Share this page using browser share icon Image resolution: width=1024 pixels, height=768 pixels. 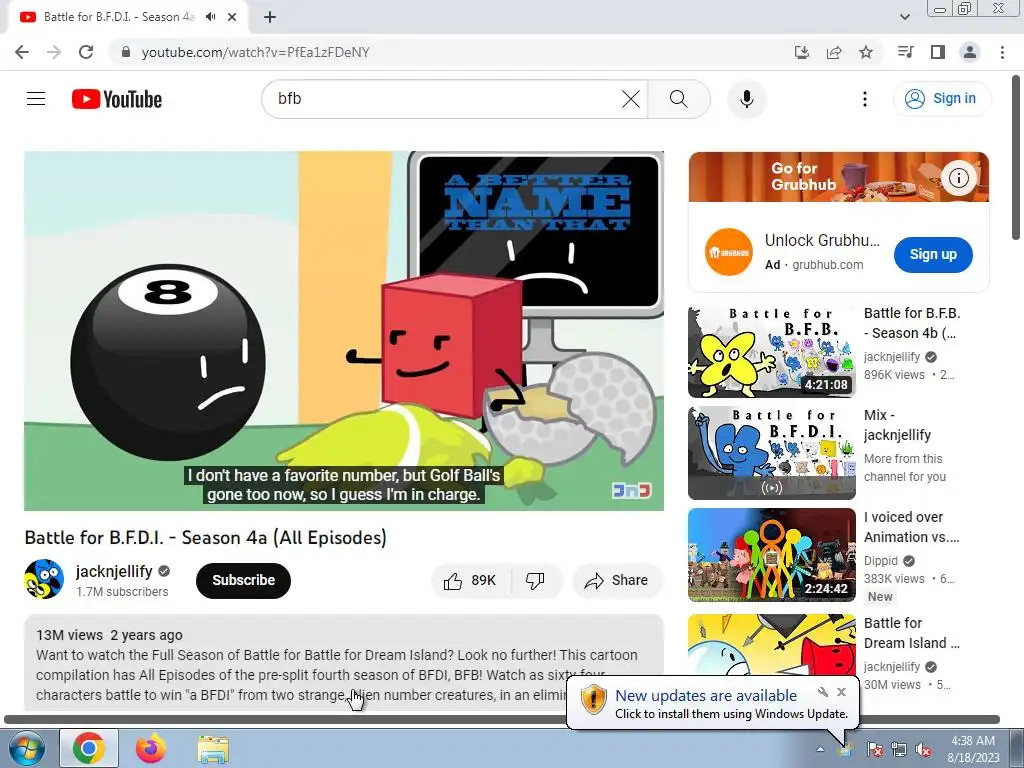point(834,52)
